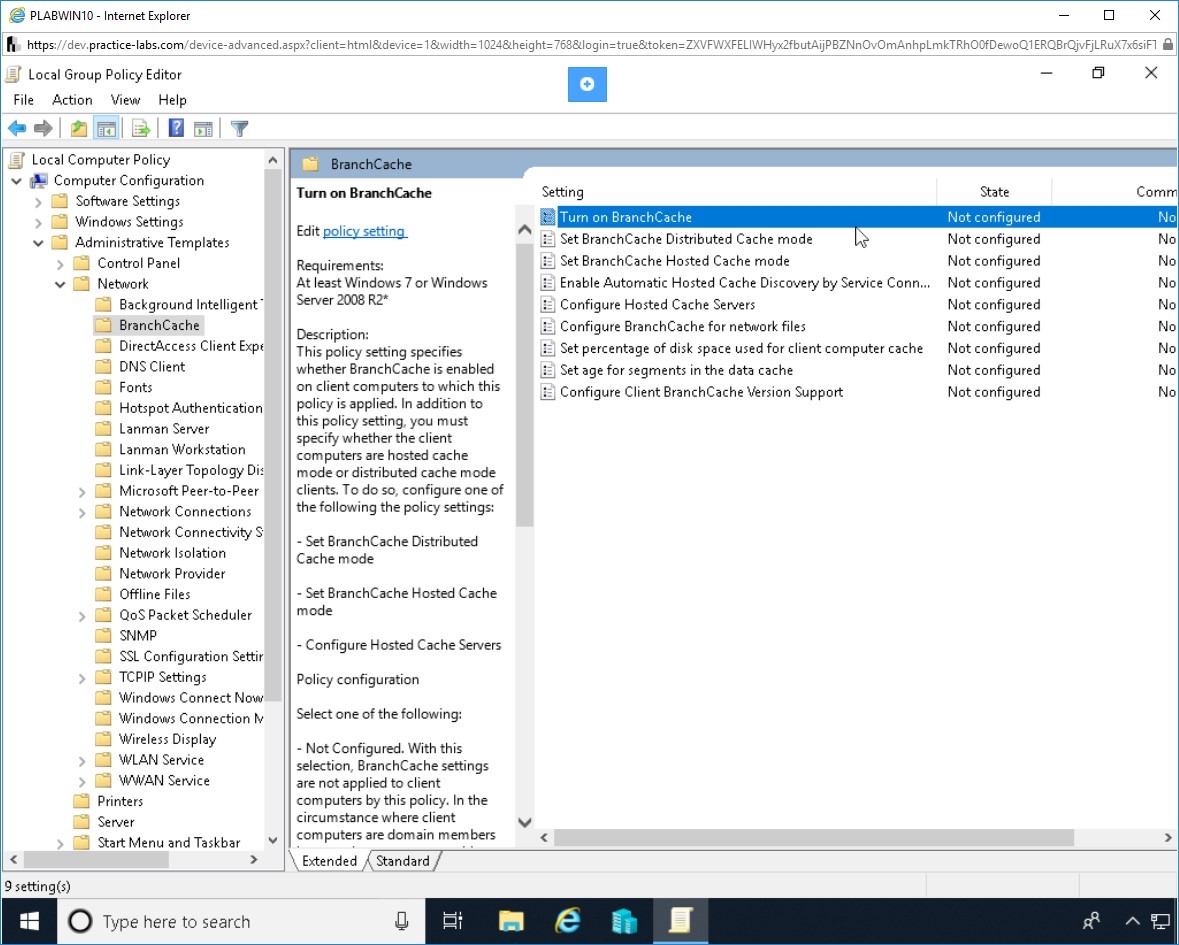Image resolution: width=1179 pixels, height=945 pixels.
Task: Expand the WLAN Service node
Action: 82,761
